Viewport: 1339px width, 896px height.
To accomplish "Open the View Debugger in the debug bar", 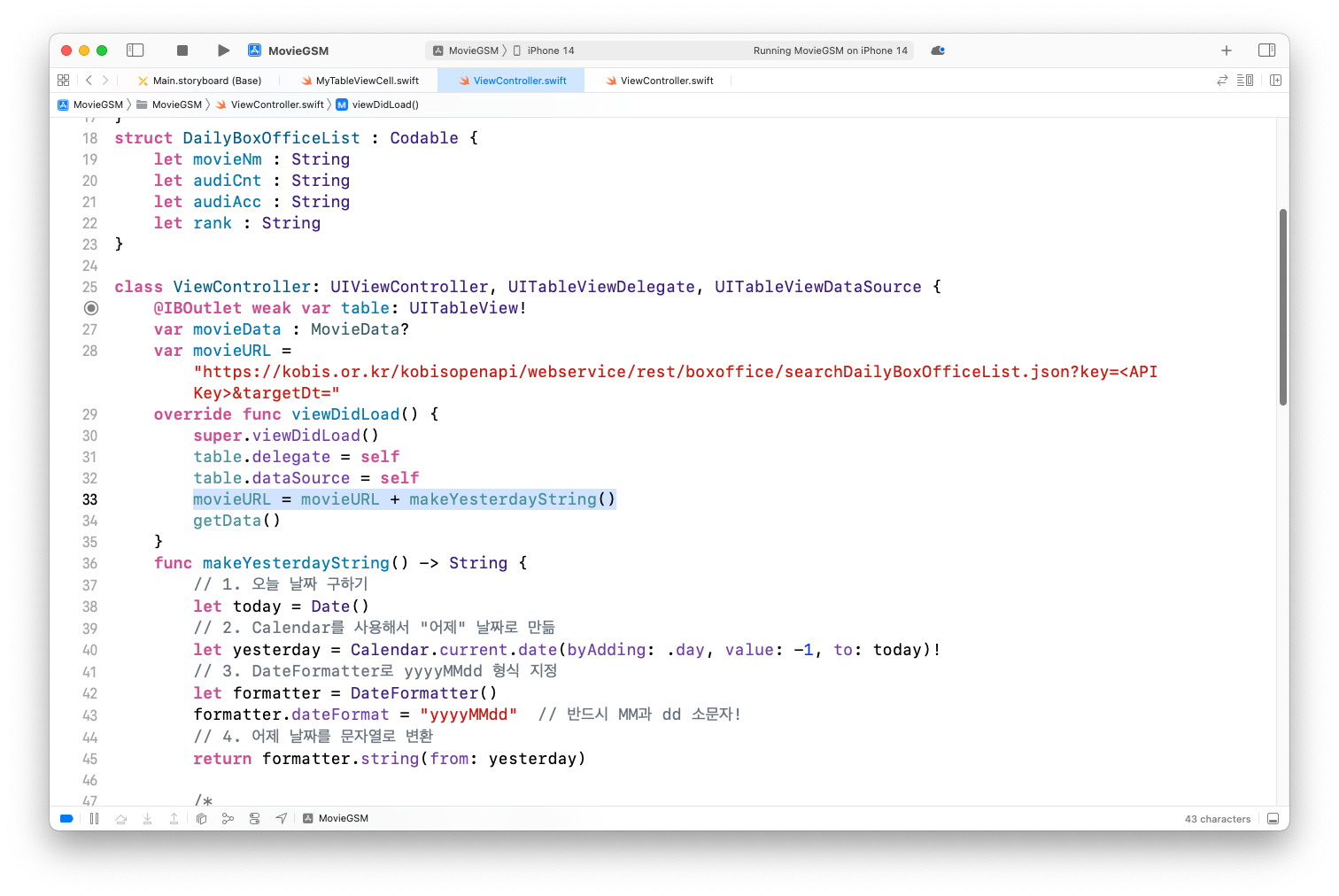I will [x=201, y=817].
